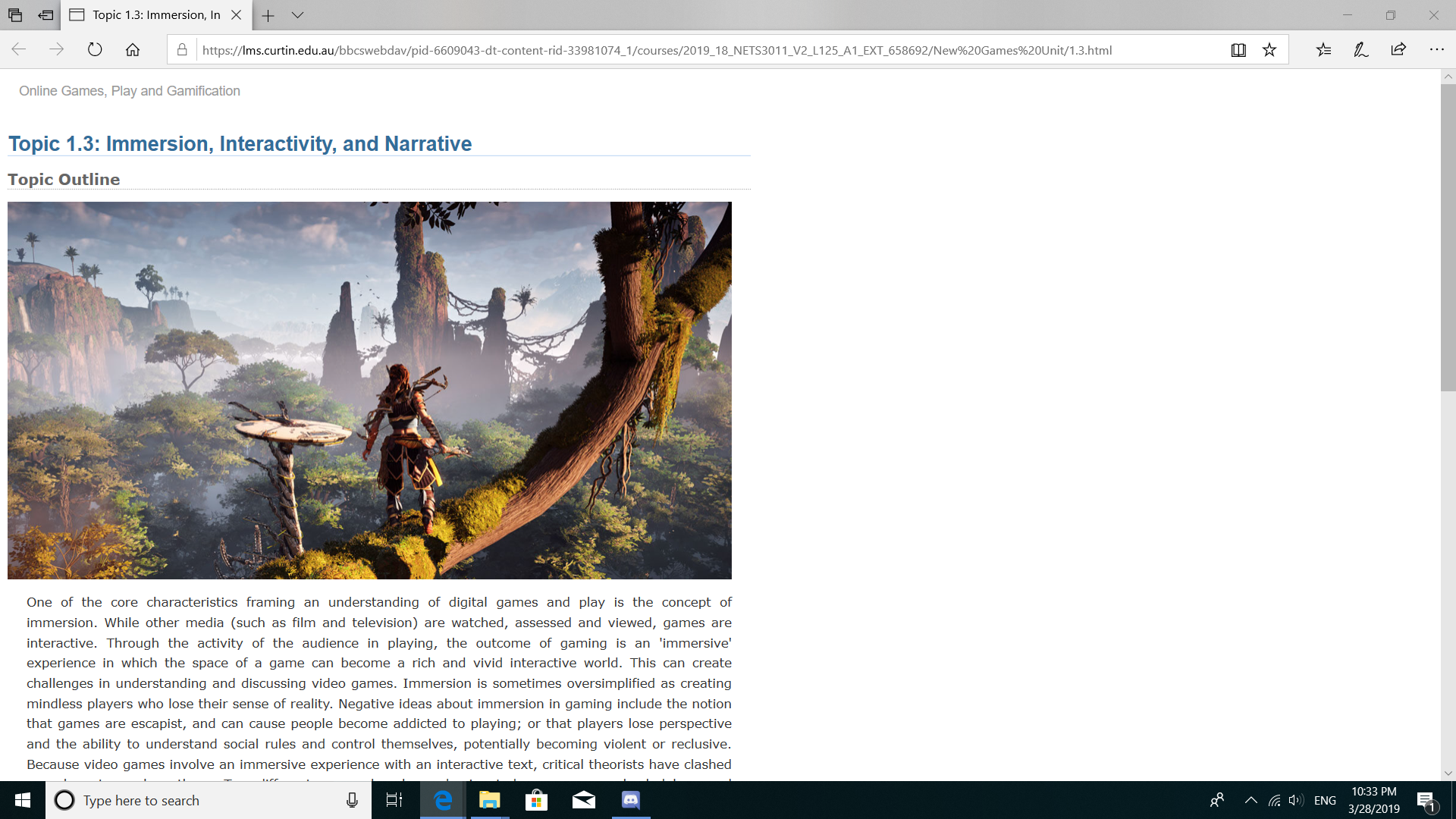Open a new browser tab
Image resolution: width=1456 pixels, height=819 pixels.
(268, 15)
